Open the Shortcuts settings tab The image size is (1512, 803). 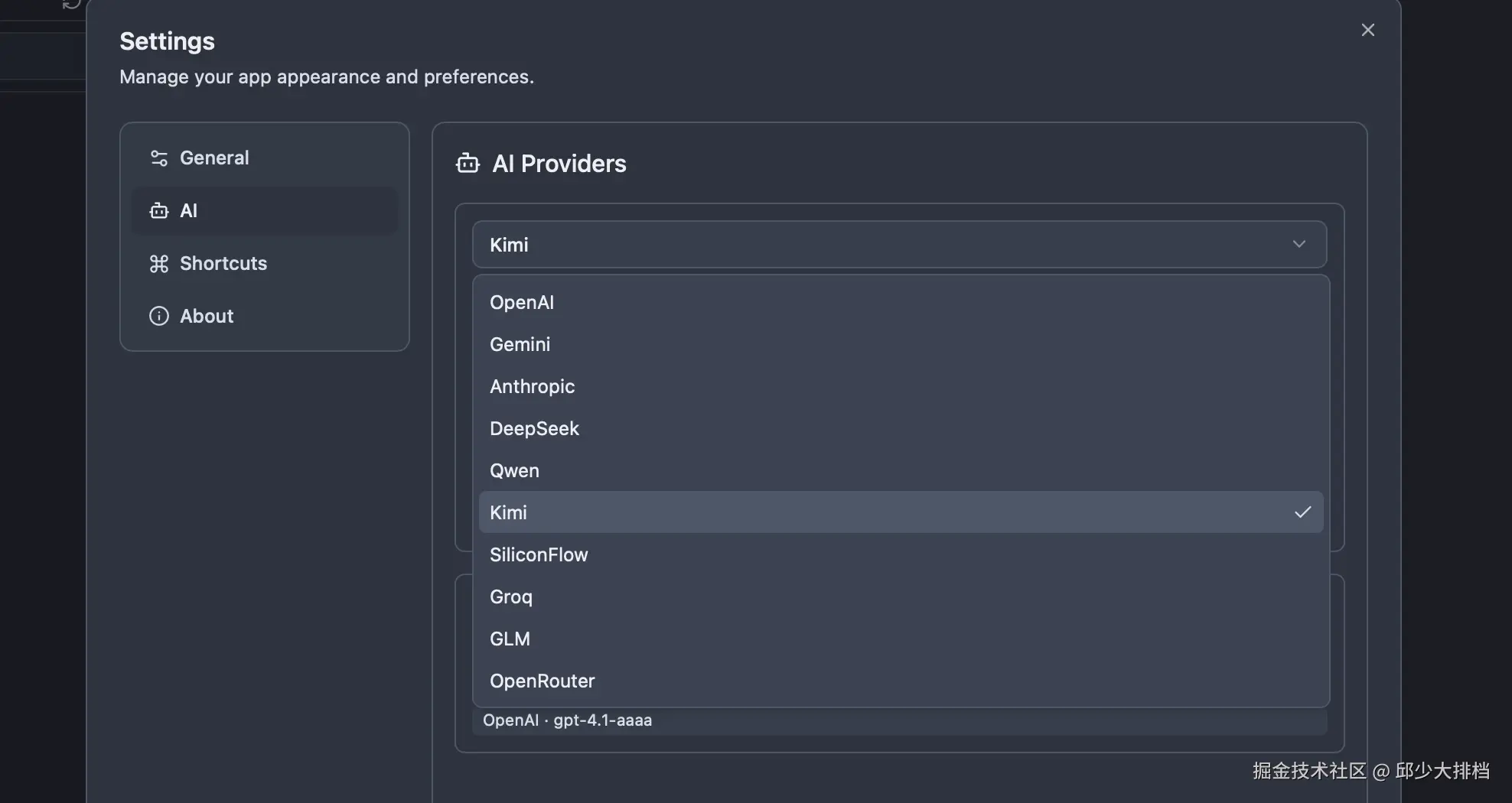[x=223, y=264]
